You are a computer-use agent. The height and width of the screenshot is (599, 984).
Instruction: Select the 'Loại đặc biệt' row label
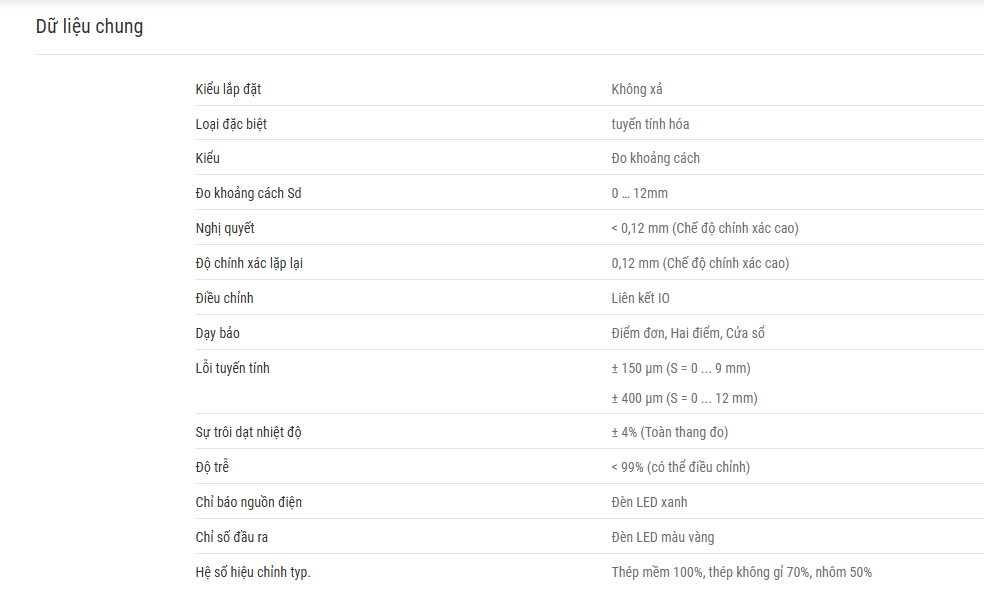231,124
